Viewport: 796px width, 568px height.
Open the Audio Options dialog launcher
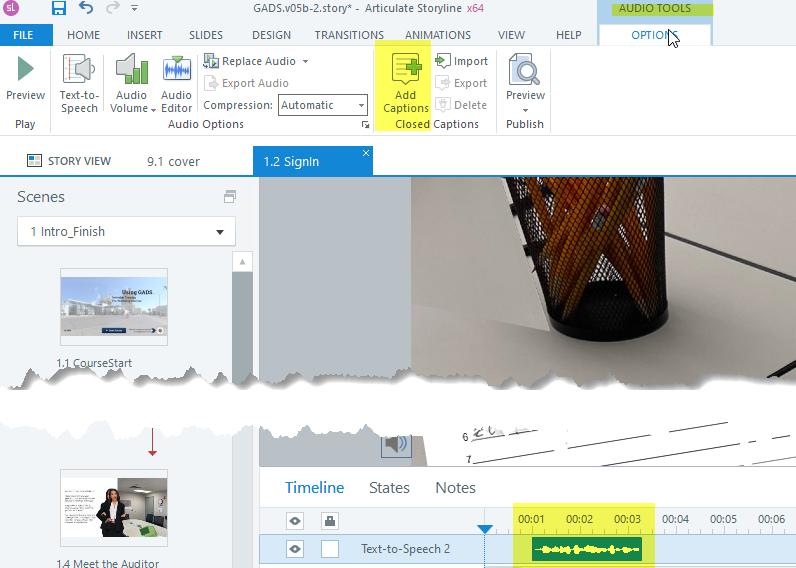point(365,124)
